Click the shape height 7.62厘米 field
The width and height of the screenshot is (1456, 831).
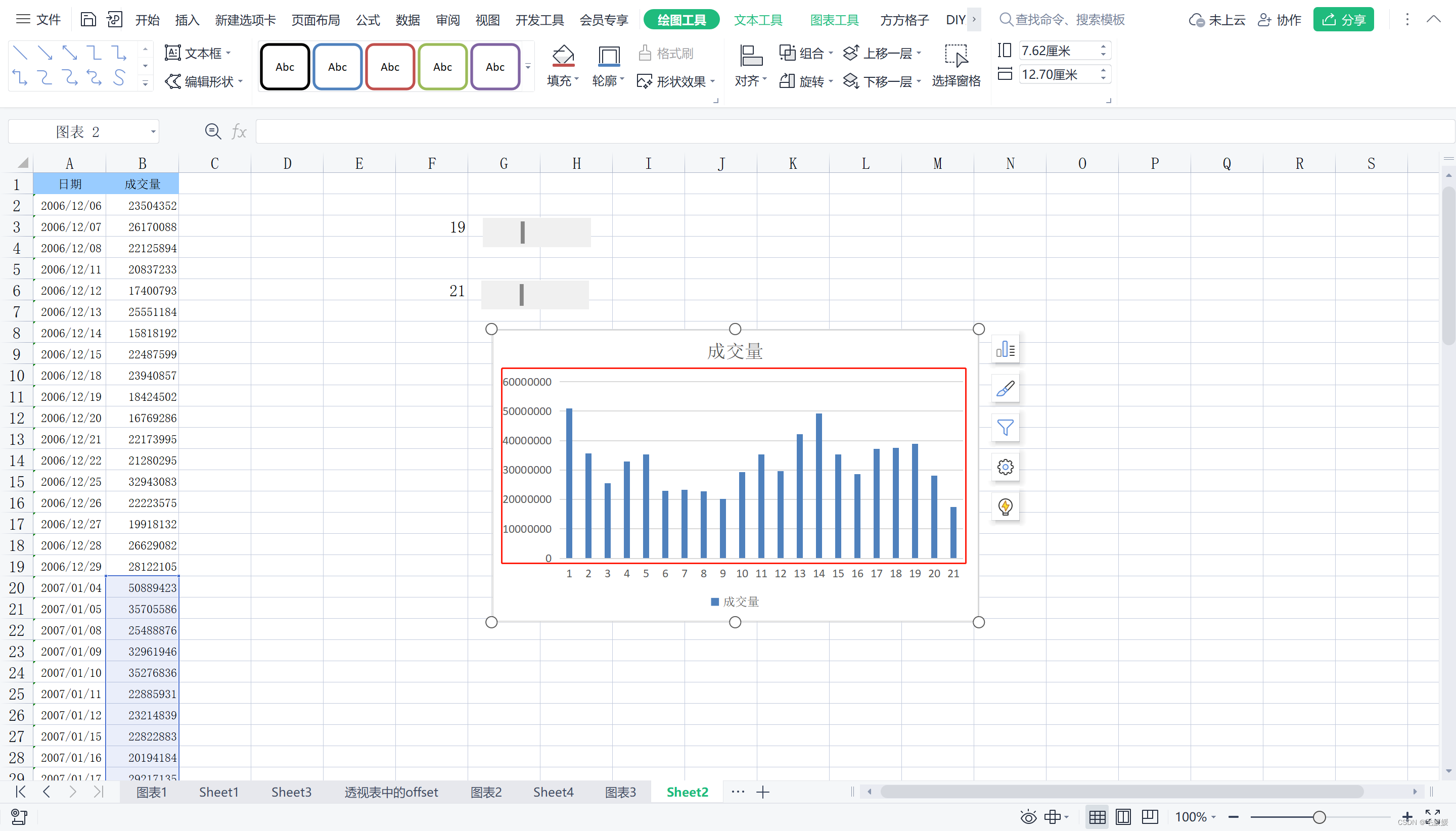click(x=1065, y=51)
